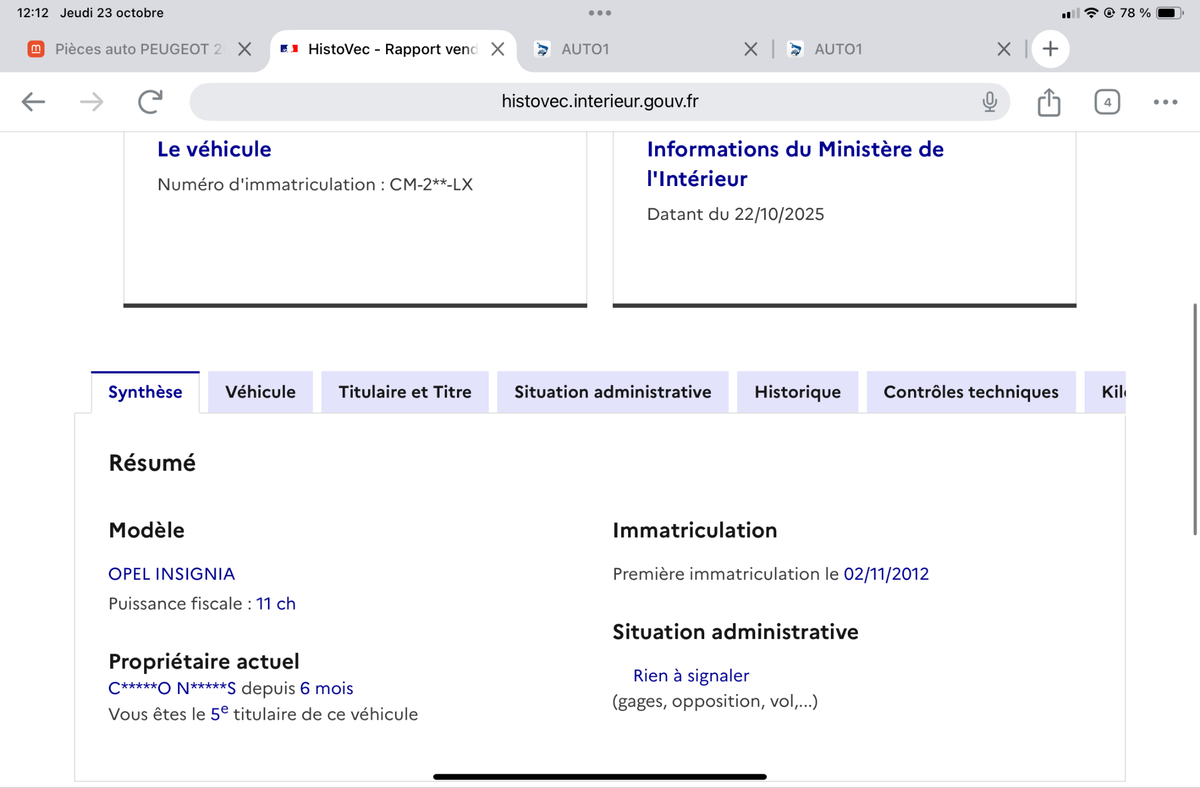Open a new tab with plus
1200x788 pixels.
(x=1050, y=49)
